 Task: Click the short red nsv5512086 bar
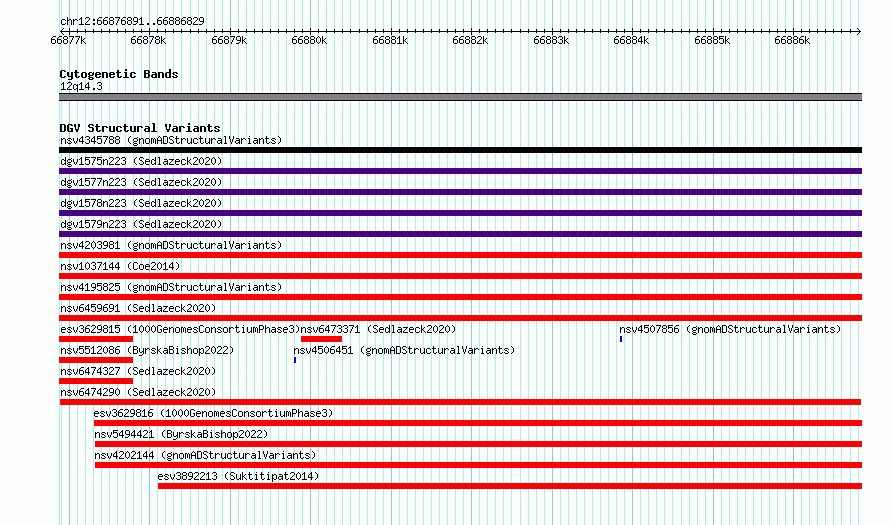pyautogui.click(x=96, y=360)
